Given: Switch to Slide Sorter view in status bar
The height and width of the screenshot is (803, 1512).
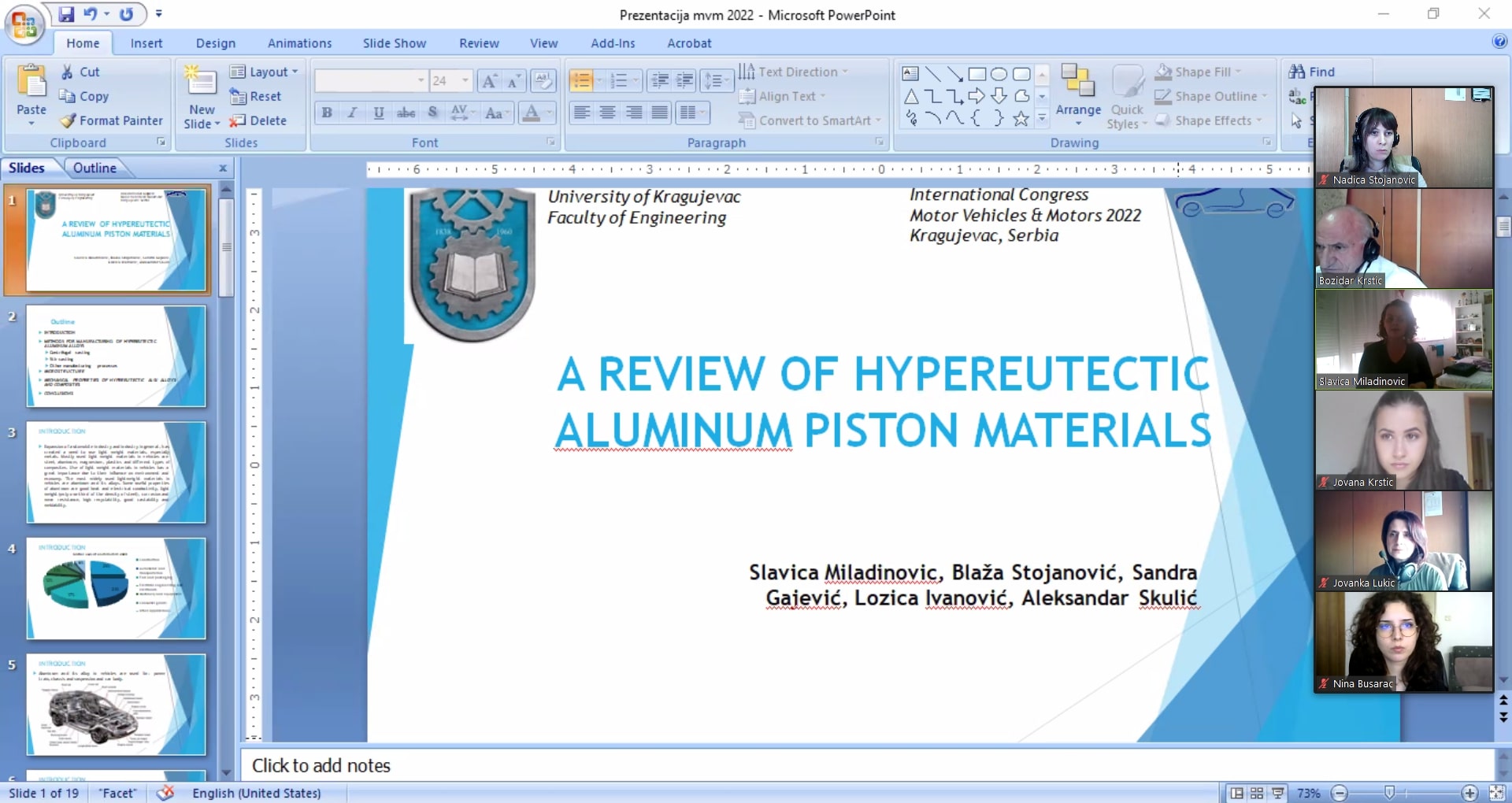Looking at the screenshot, I should tap(1257, 793).
